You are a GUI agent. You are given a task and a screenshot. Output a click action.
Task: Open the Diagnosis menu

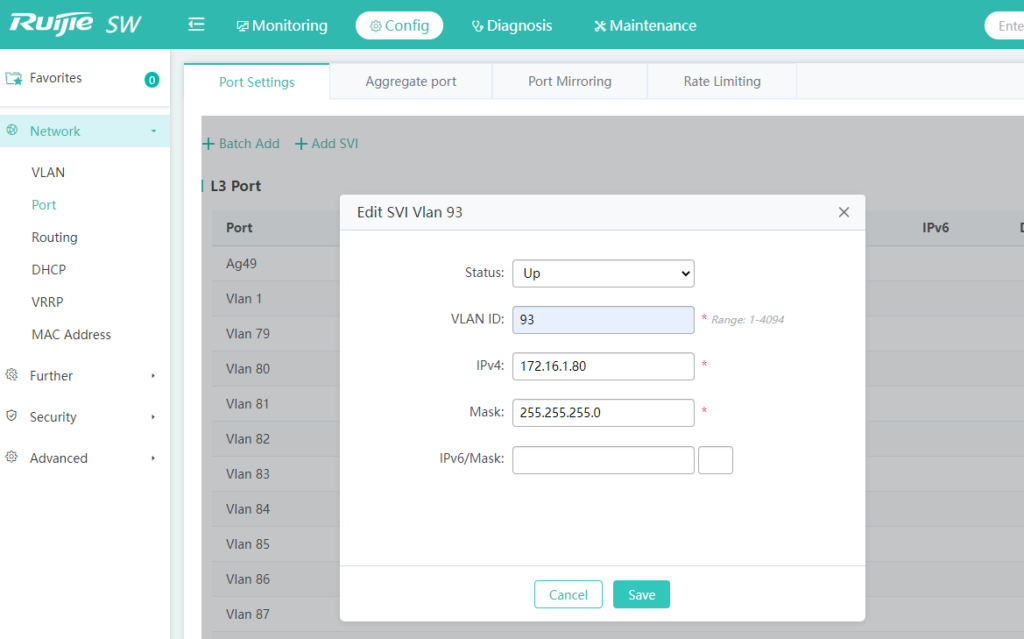(x=511, y=25)
